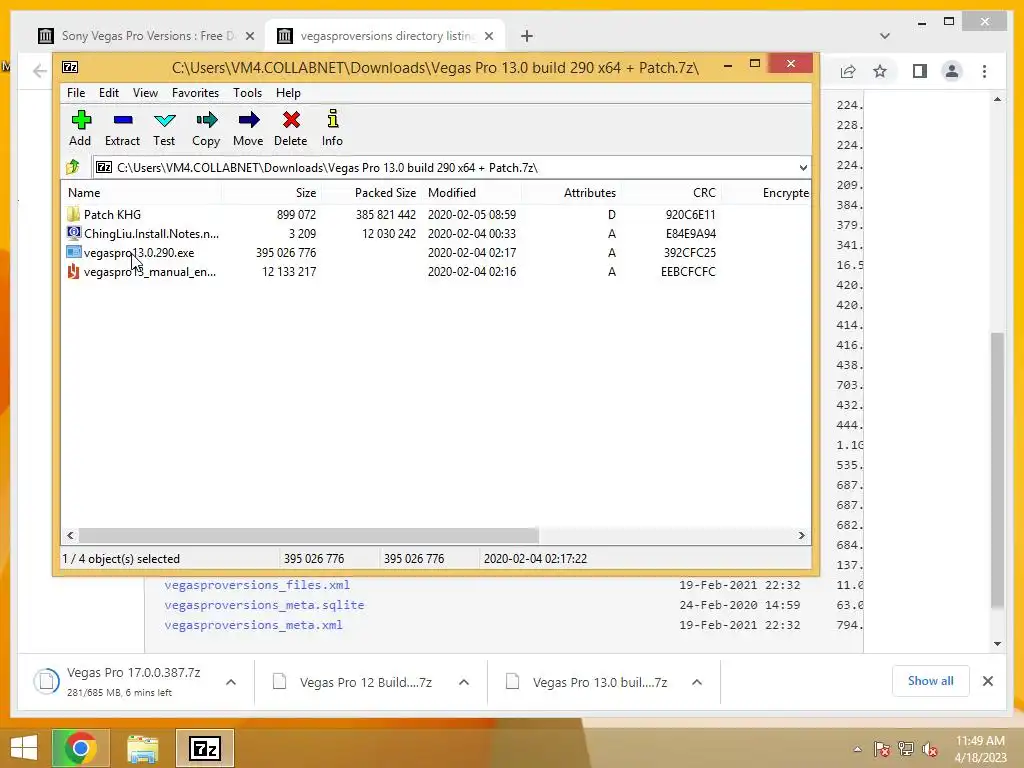The width and height of the screenshot is (1024, 768).
Task: Click the Chrome page scrollbar down arrow
Action: [997, 644]
